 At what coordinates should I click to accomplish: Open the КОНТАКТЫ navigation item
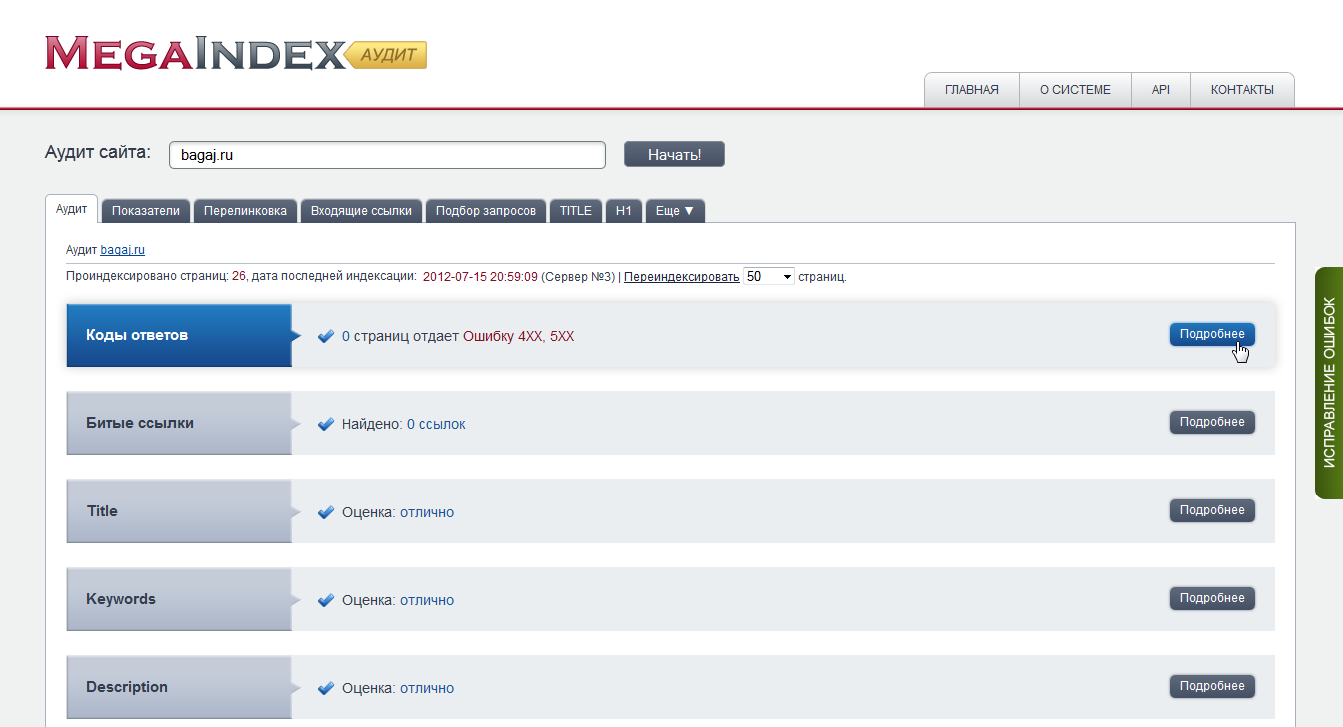(x=1242, y=90)
